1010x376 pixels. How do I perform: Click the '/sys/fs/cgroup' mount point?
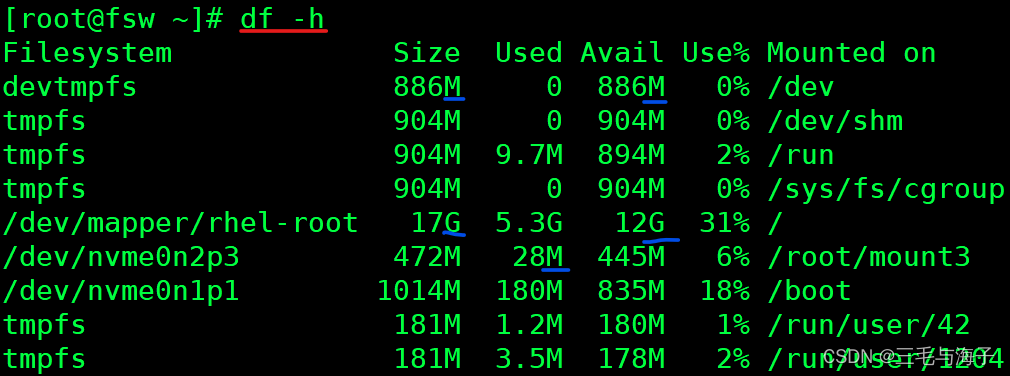coord(886,189)
